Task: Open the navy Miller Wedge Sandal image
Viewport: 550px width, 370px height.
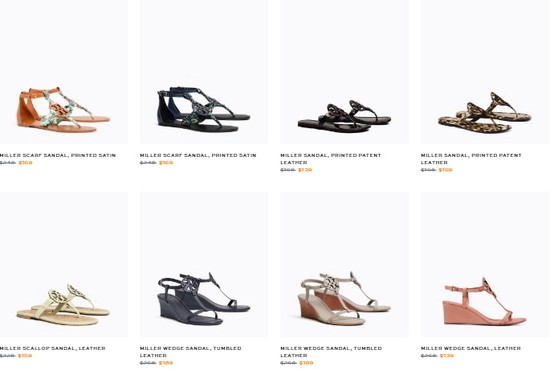Action: point(204,264)
